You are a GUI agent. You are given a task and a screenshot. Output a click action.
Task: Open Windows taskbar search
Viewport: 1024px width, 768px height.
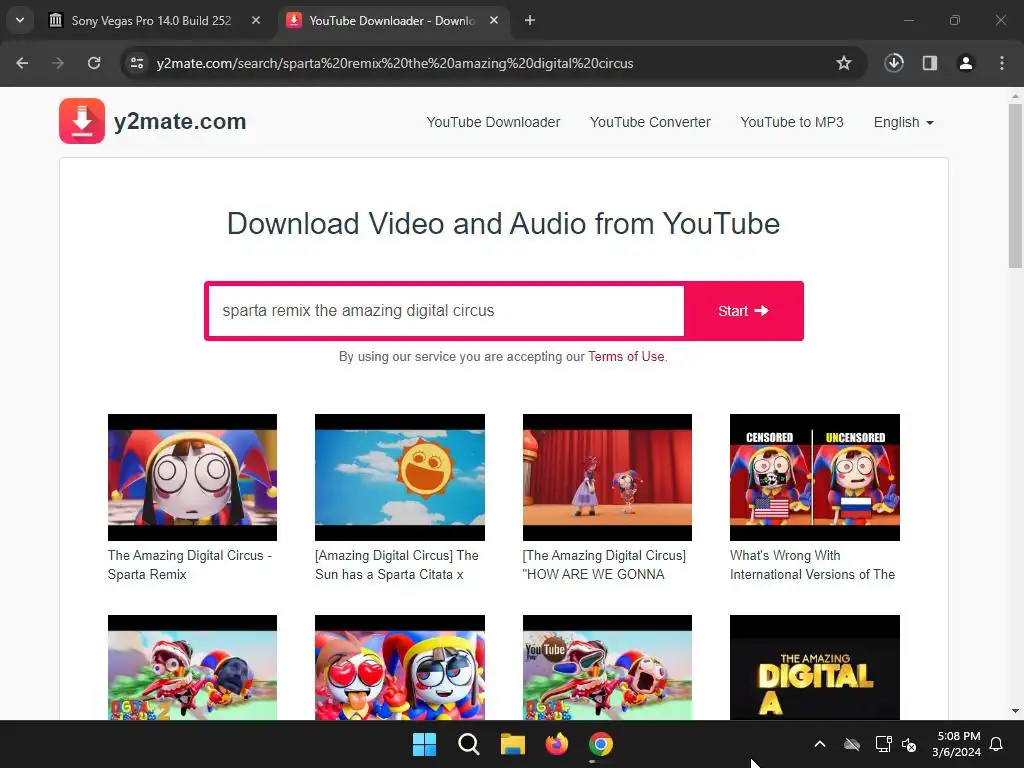pyautogui.click(x=468, y=744)
